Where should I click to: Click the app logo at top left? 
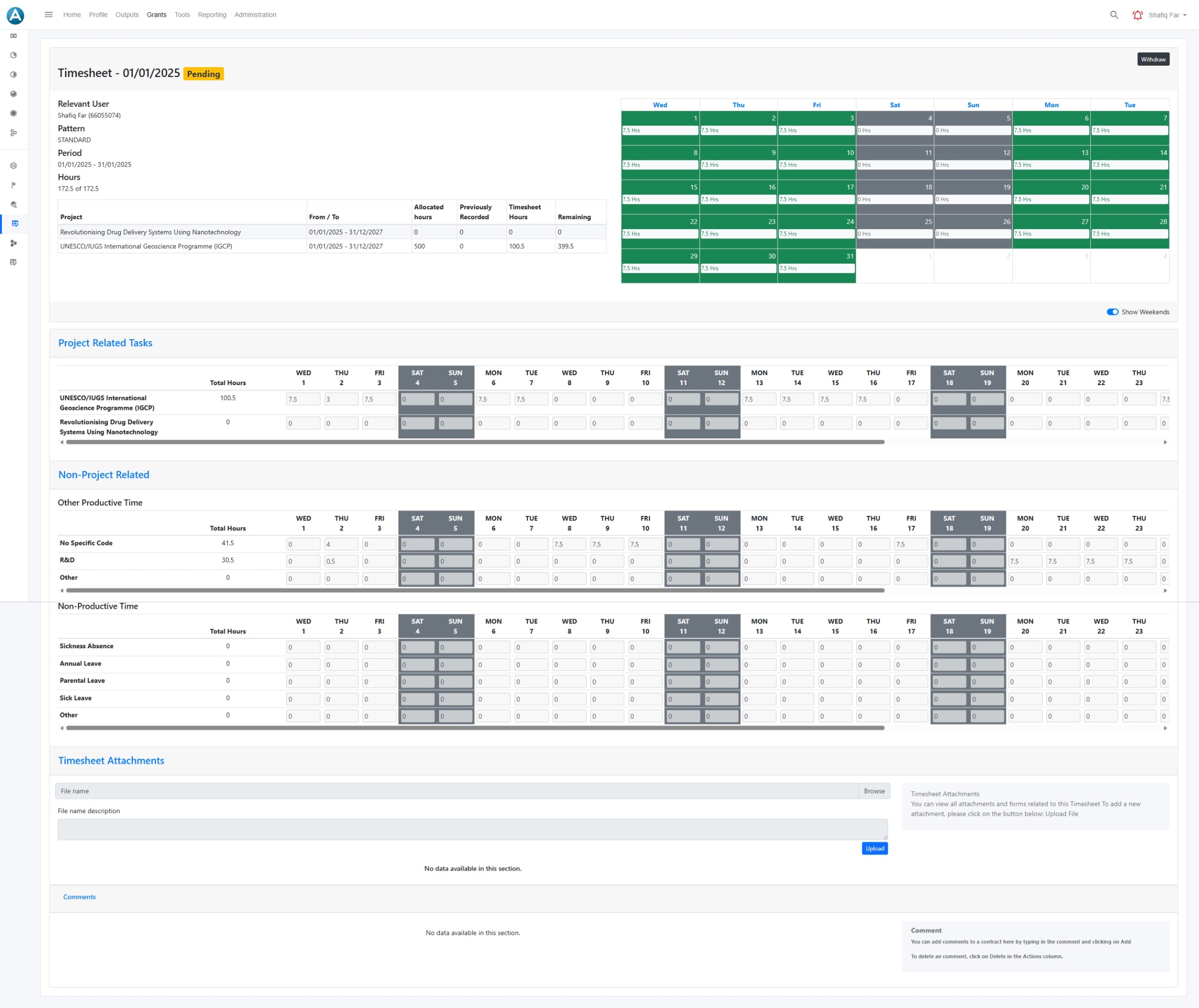pos(15,15)
